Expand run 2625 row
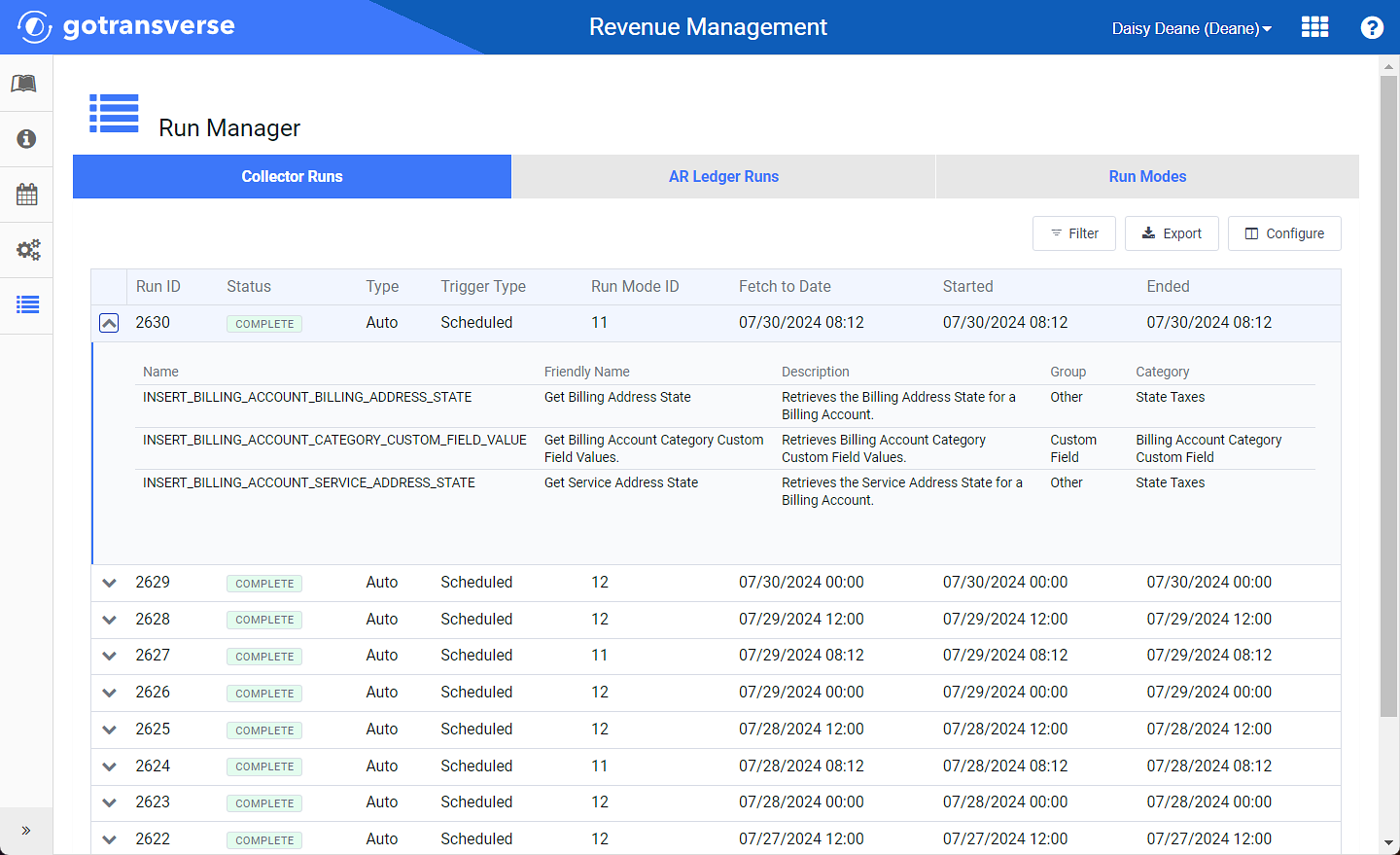The image size is (1400, 855). [109, 730]
